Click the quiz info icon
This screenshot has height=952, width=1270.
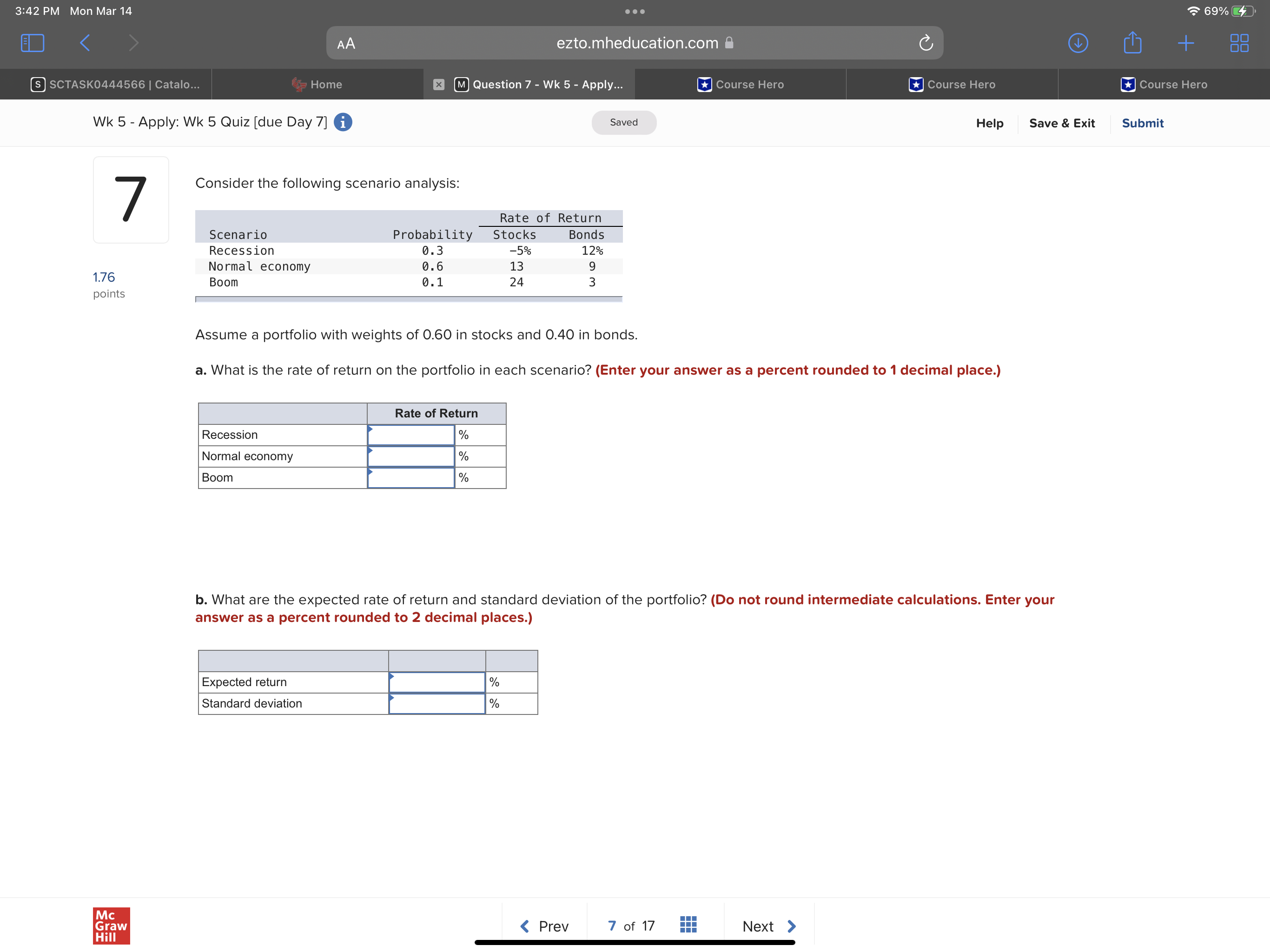point(343,122)
